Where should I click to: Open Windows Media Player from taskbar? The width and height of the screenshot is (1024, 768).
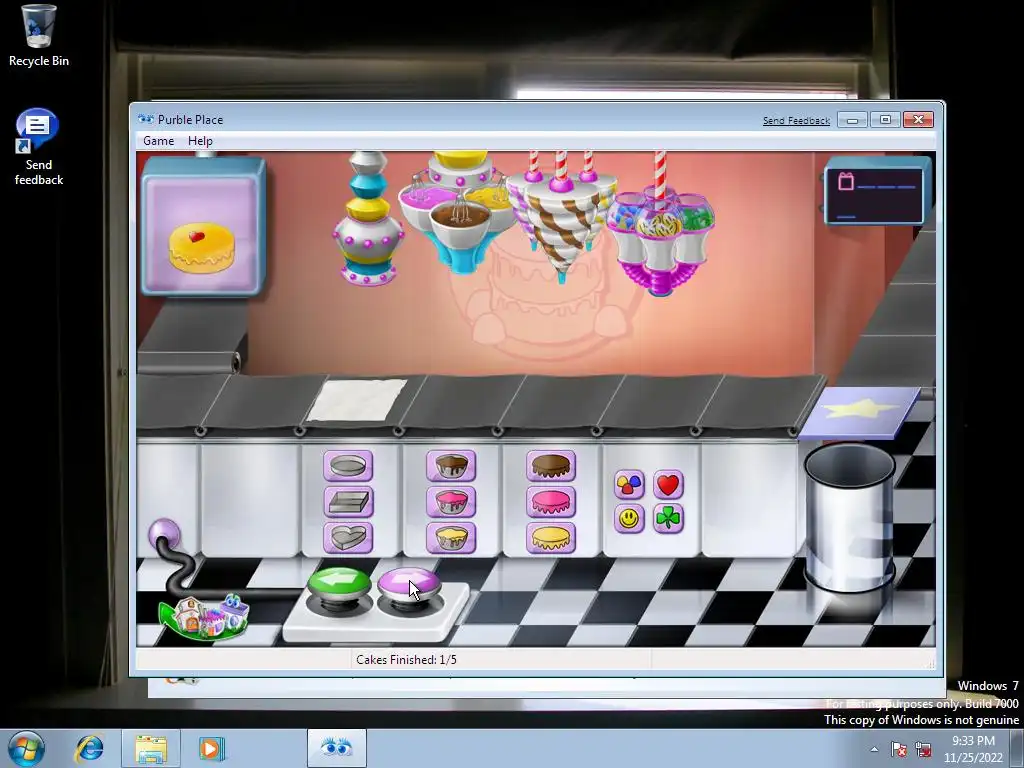point(210,748)
